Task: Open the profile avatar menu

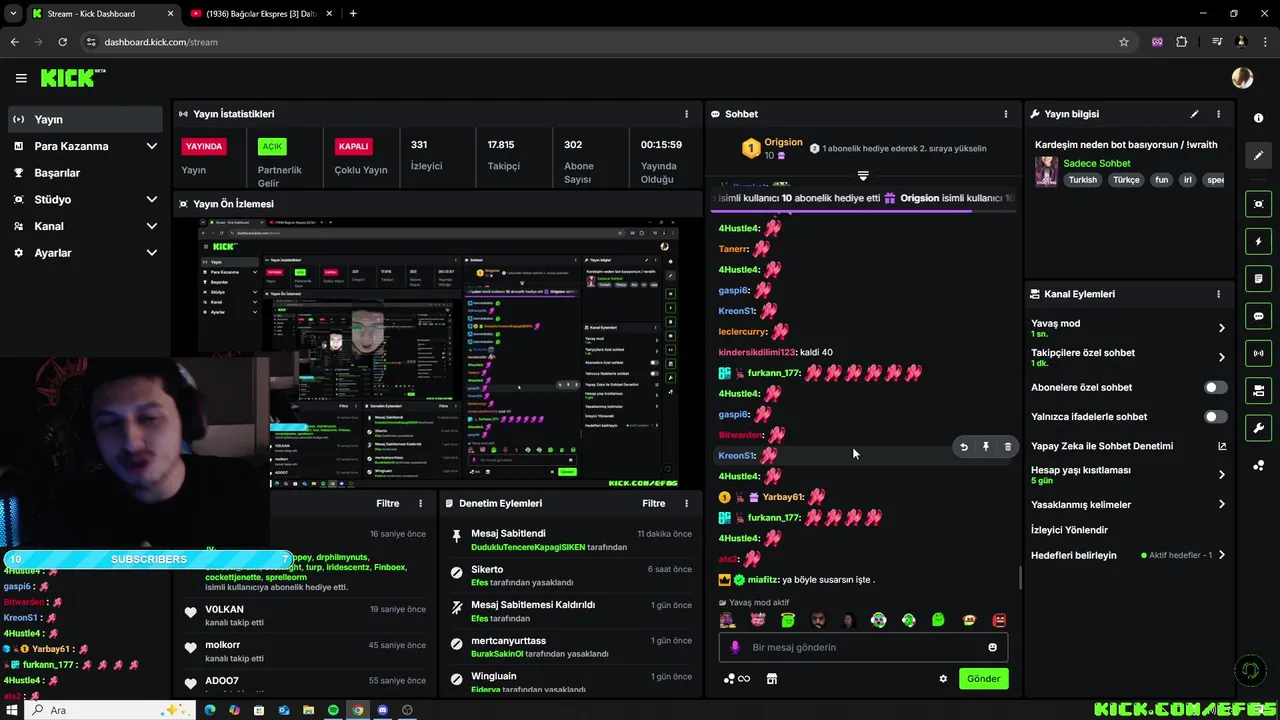Action: (1242, 78)
